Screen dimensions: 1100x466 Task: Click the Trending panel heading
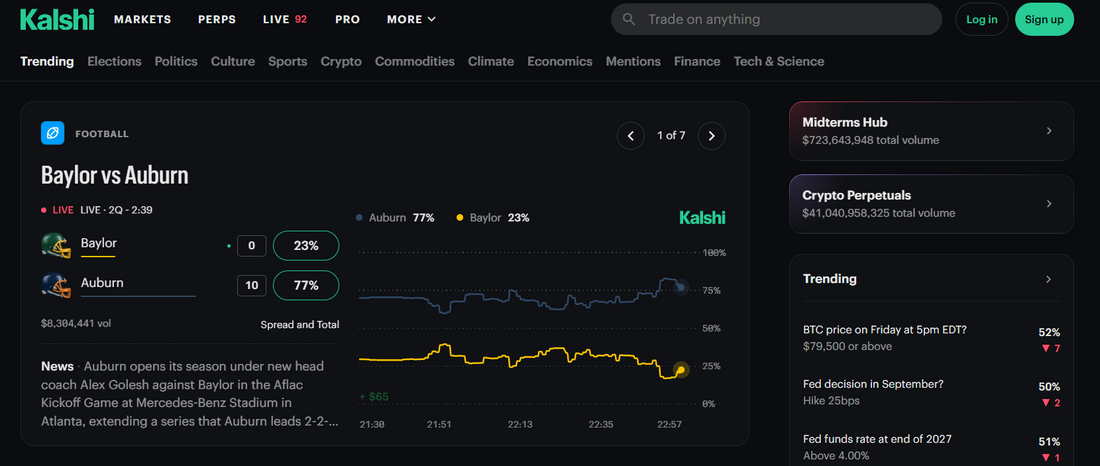[829, 279]
